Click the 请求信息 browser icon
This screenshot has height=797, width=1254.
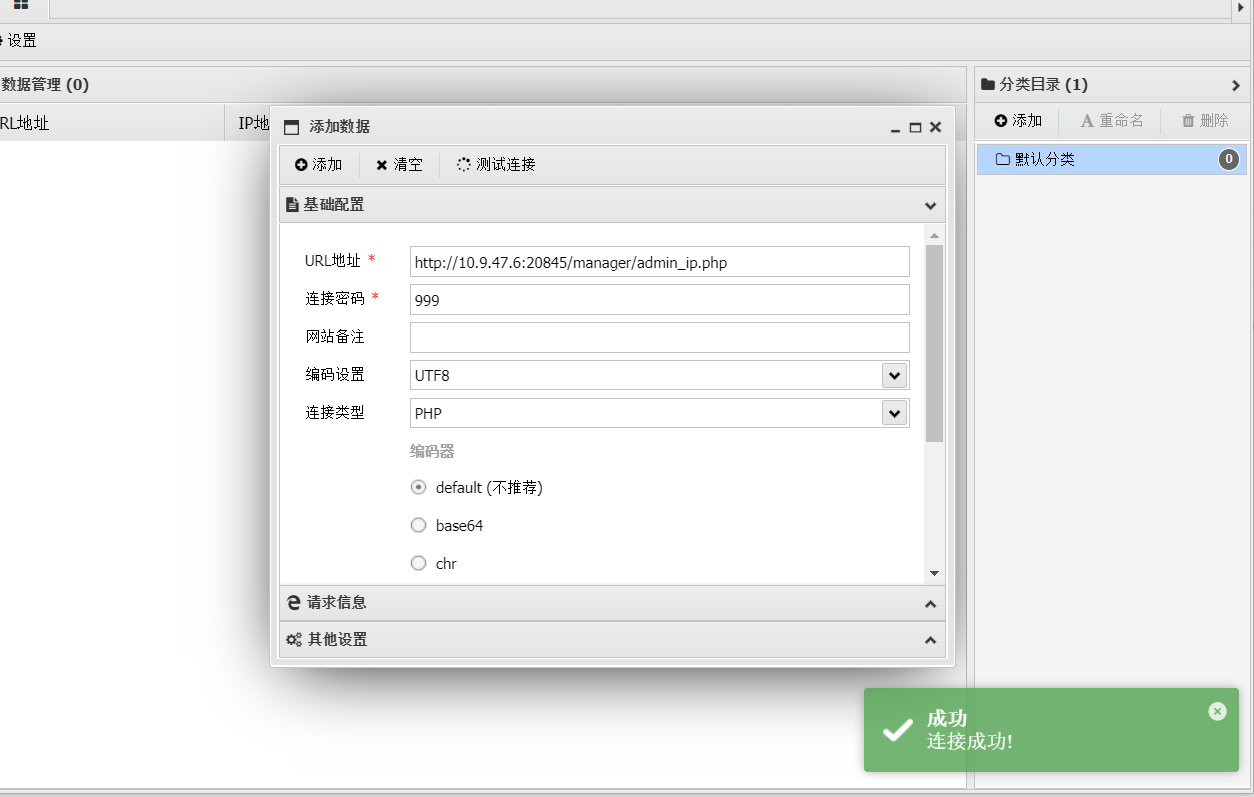(294, 603)
